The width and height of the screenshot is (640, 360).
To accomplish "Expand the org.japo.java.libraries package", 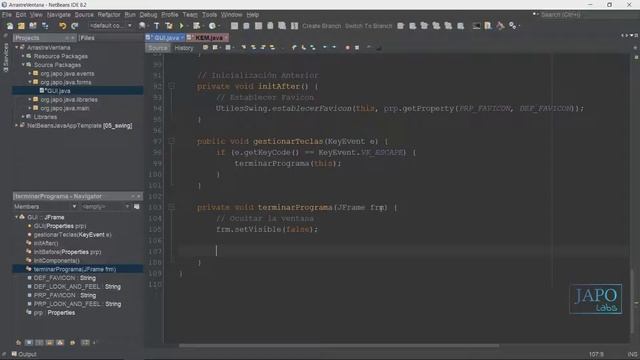I will 30,99.
